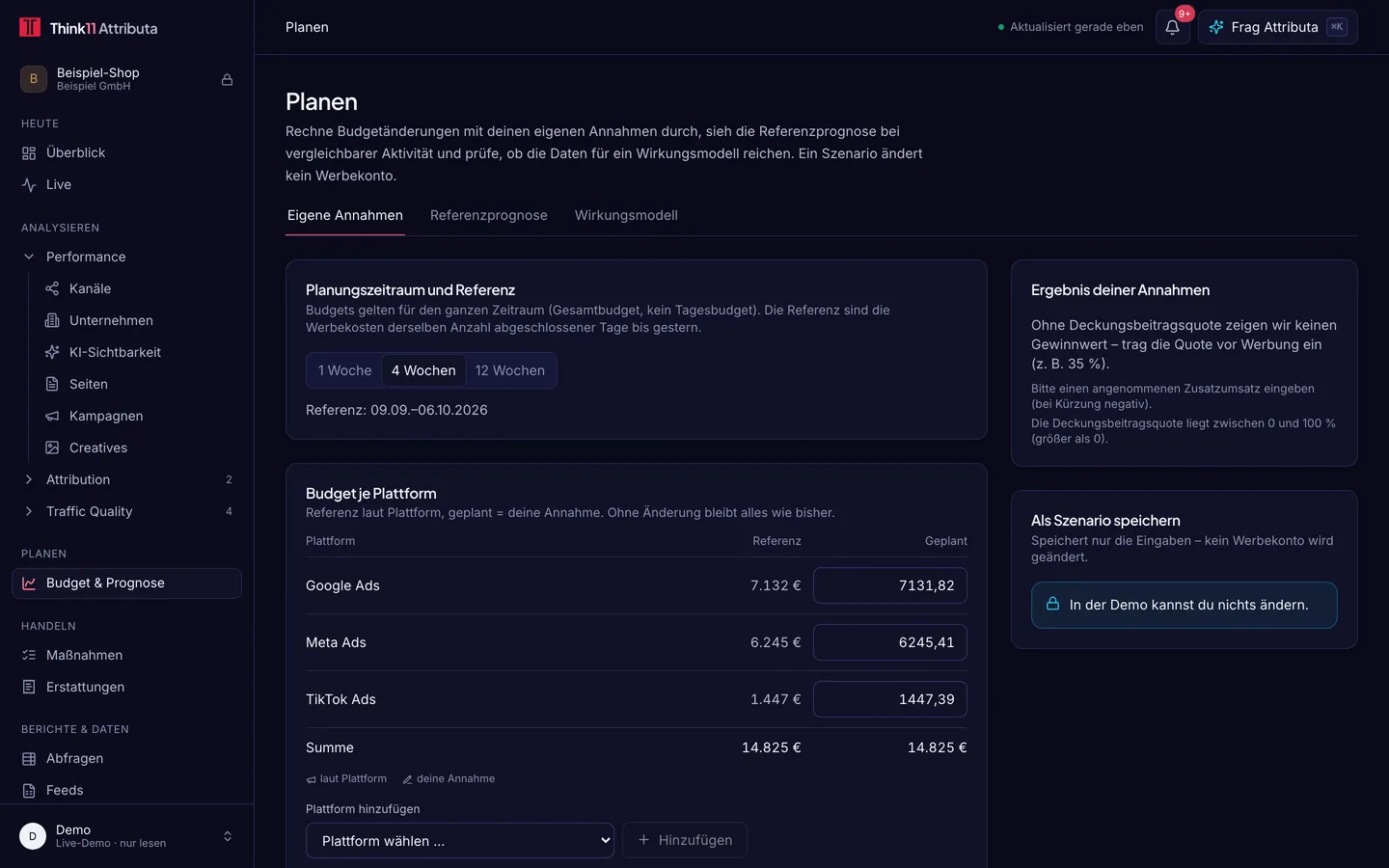Open the Beispiel-Shop workspace selector

(x=126, y=79)
